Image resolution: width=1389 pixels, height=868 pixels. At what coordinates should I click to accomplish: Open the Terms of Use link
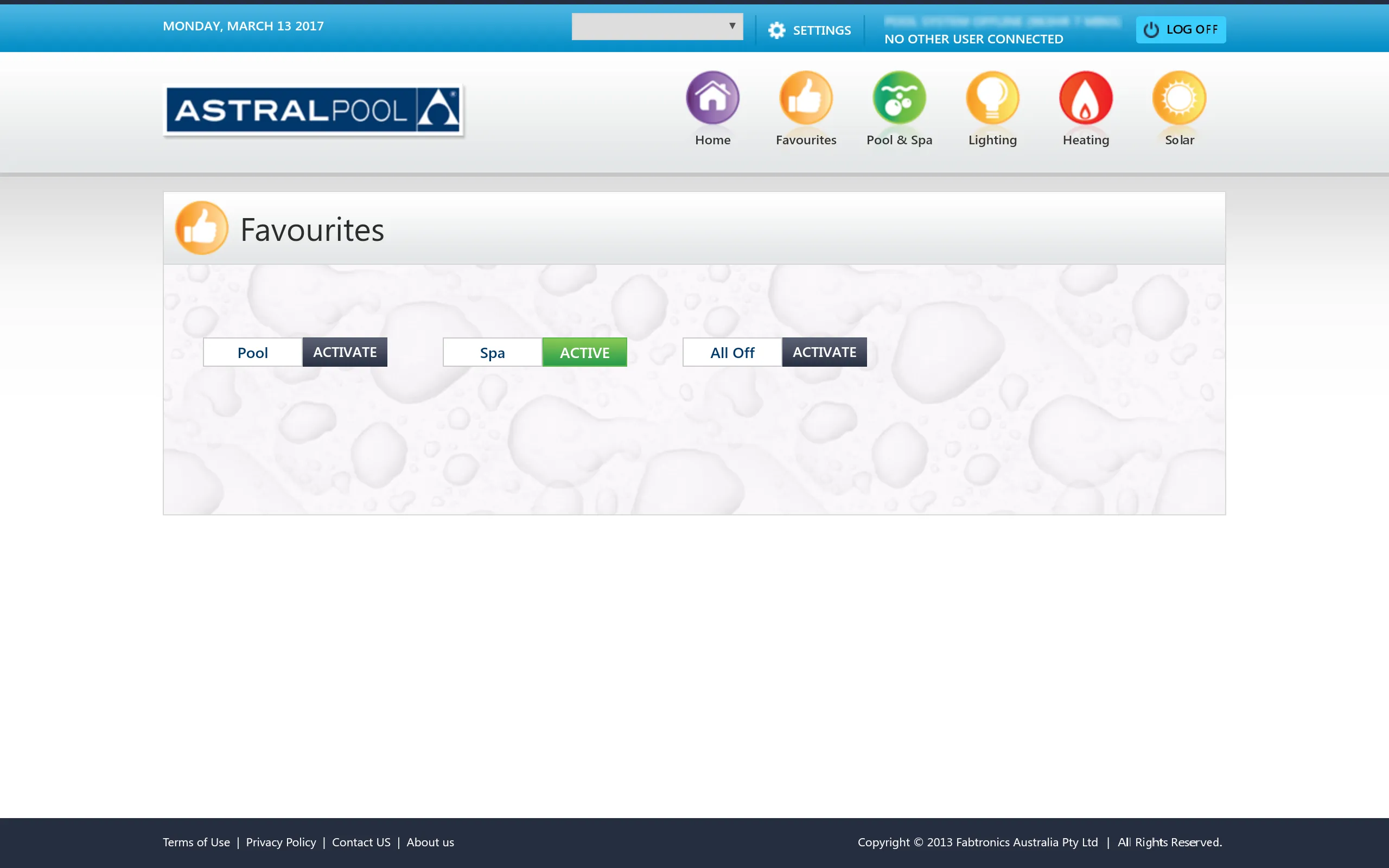pyautogui.click(x=196, y=841)
